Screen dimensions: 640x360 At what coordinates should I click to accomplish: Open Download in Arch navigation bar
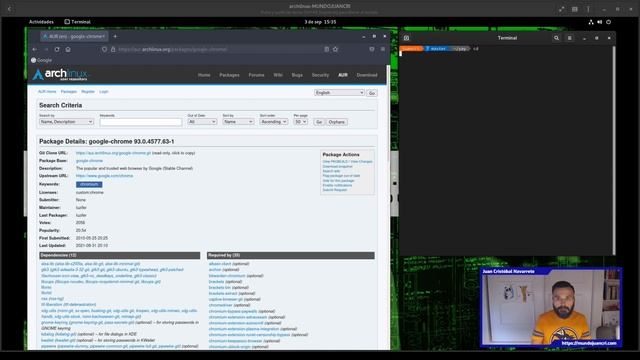367,75
